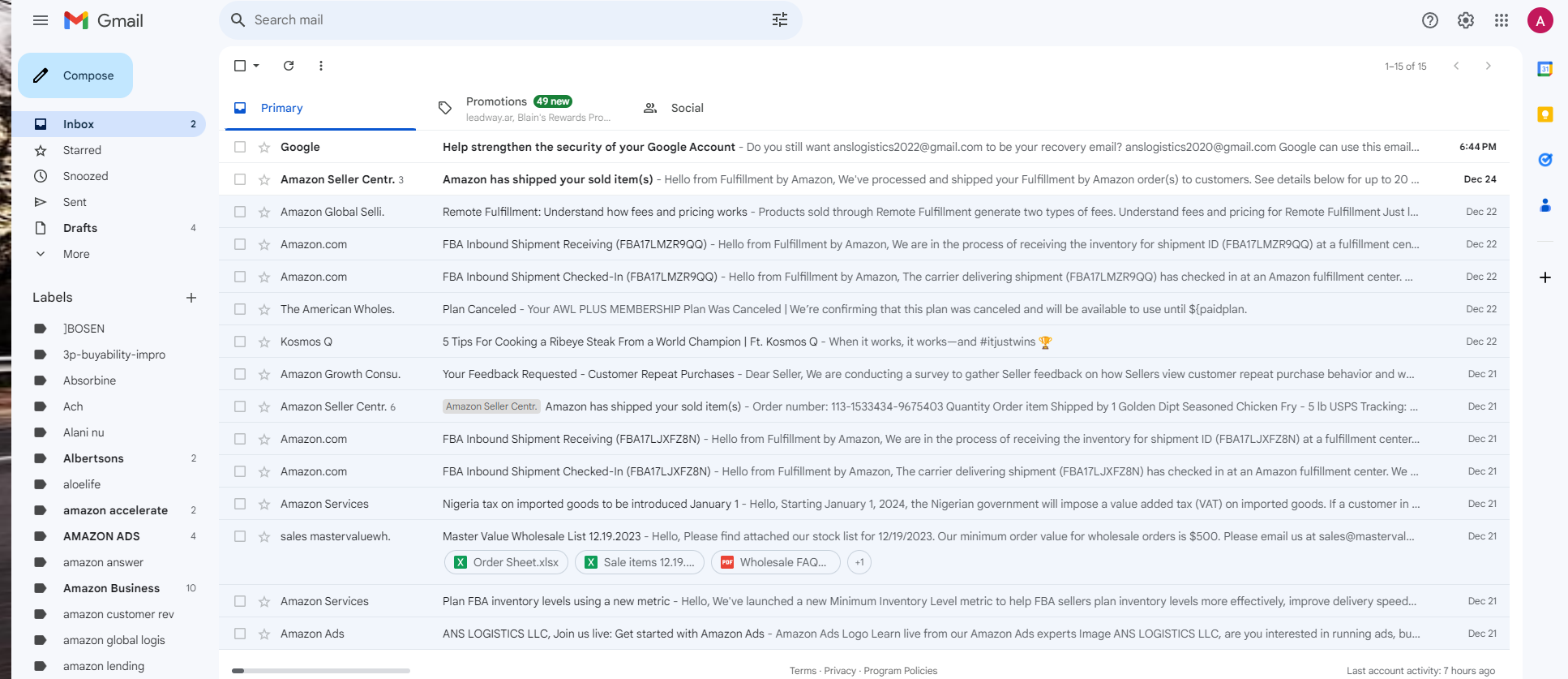Image resolution: width=1568 pixels, height=679 pixels.
Task: Go to the next page of emails
Action: 1489,66
